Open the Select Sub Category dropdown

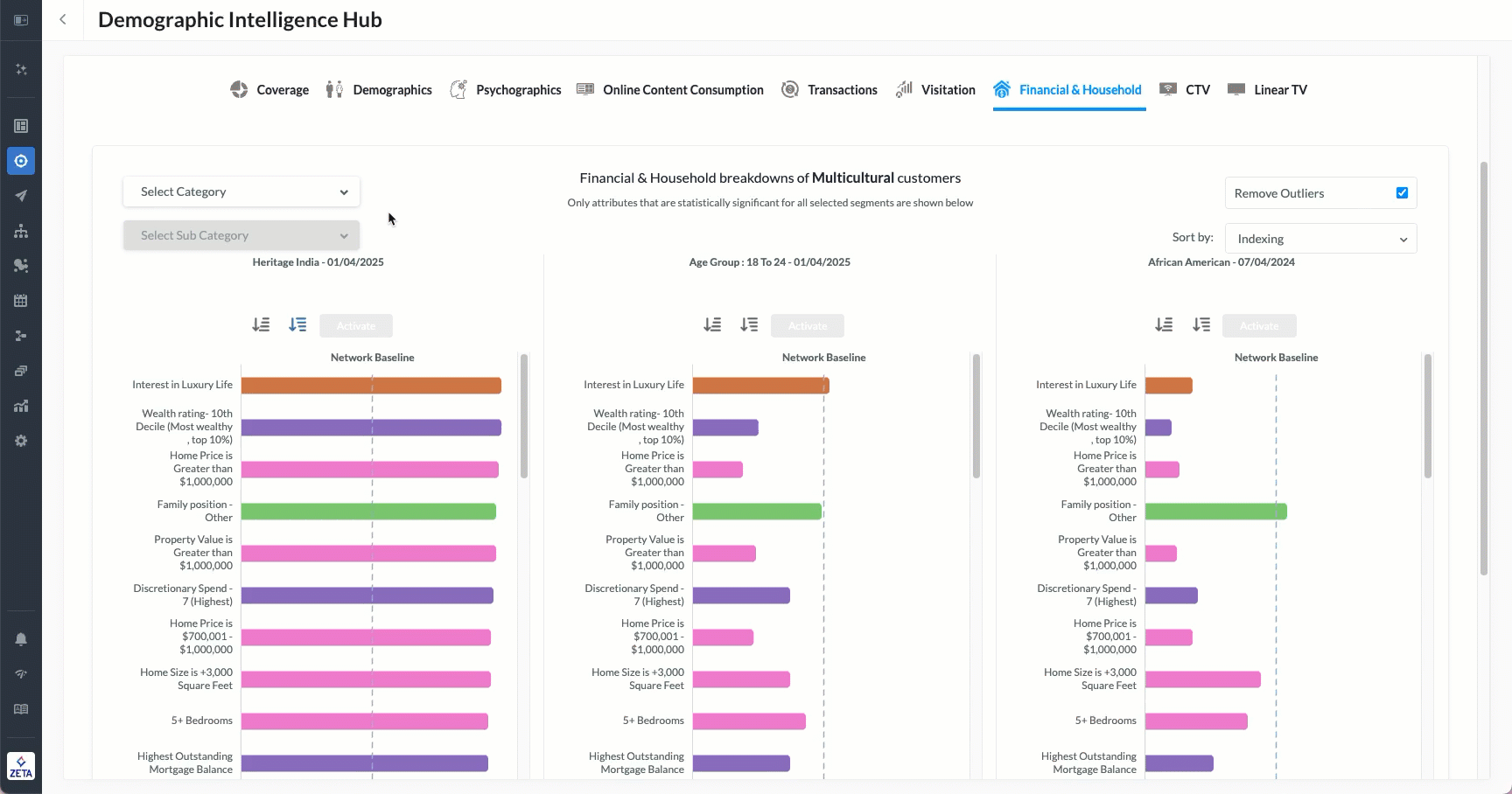[241, 235]
